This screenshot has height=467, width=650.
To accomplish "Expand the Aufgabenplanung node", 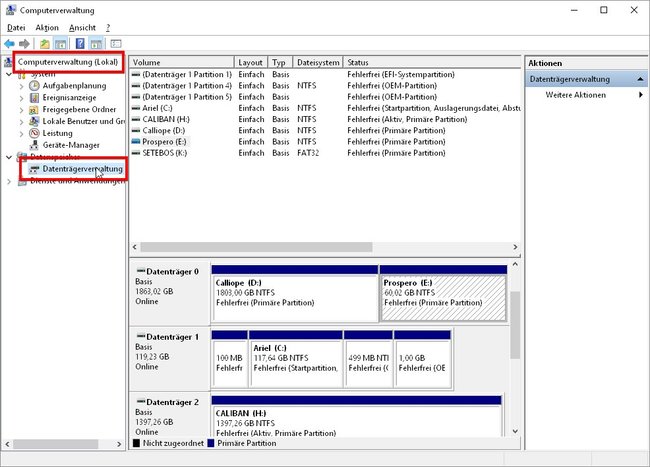I will pyautogui.click(x=22, y=86).
